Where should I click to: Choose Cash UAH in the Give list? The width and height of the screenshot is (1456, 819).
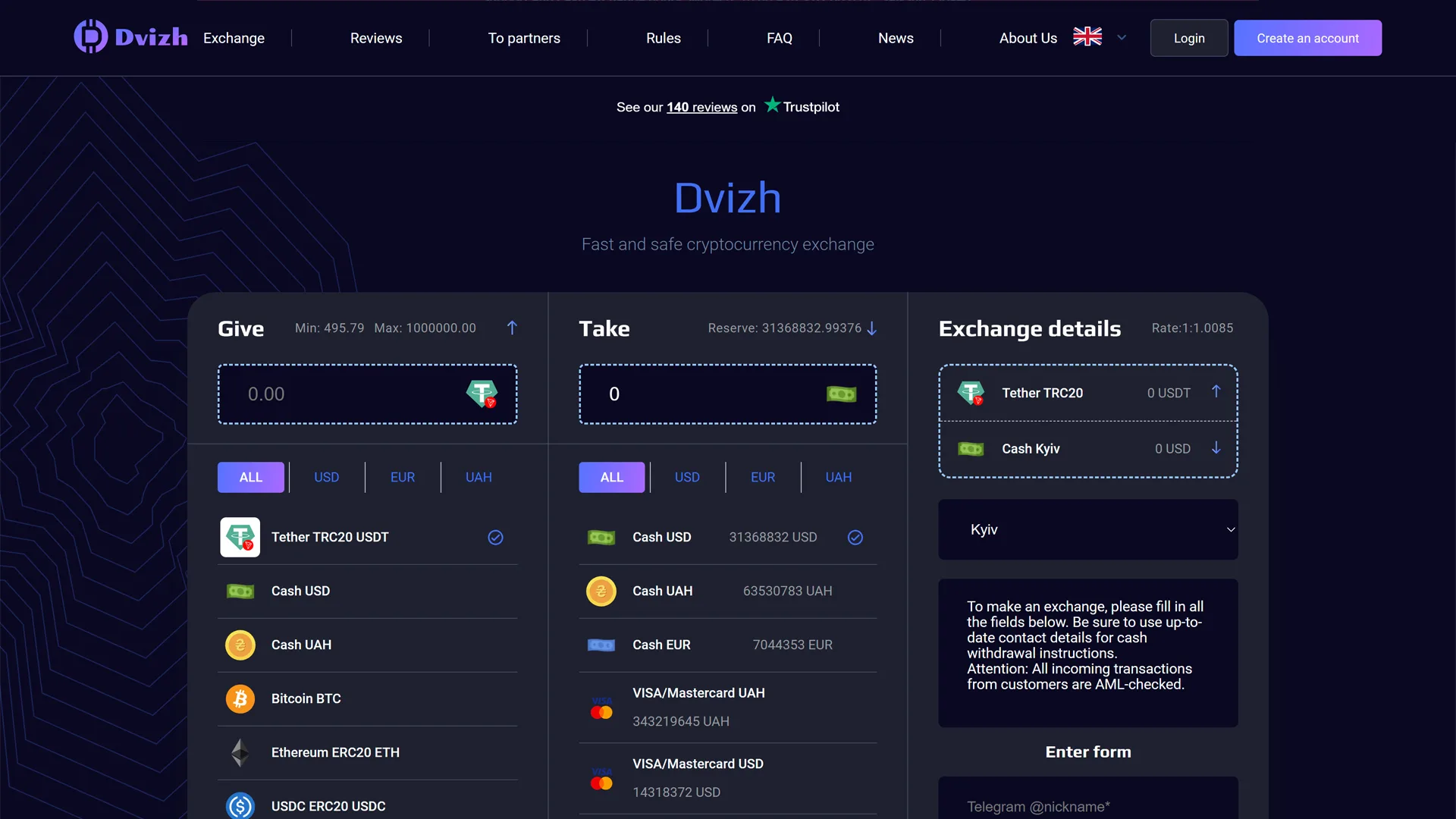coord(368,645)
